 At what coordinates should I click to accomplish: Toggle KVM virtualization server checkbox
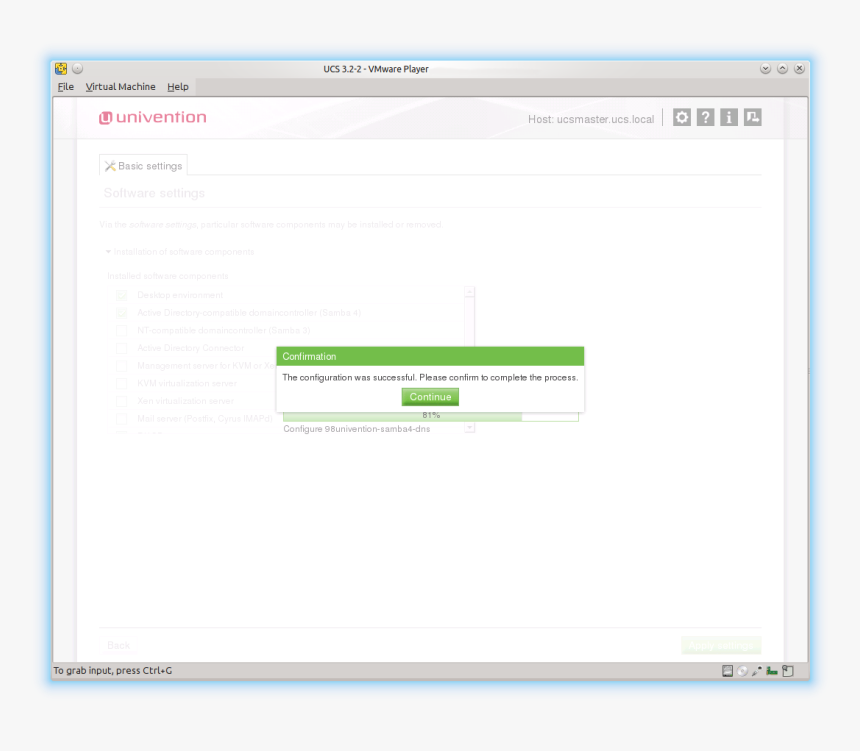click(122, 383)
